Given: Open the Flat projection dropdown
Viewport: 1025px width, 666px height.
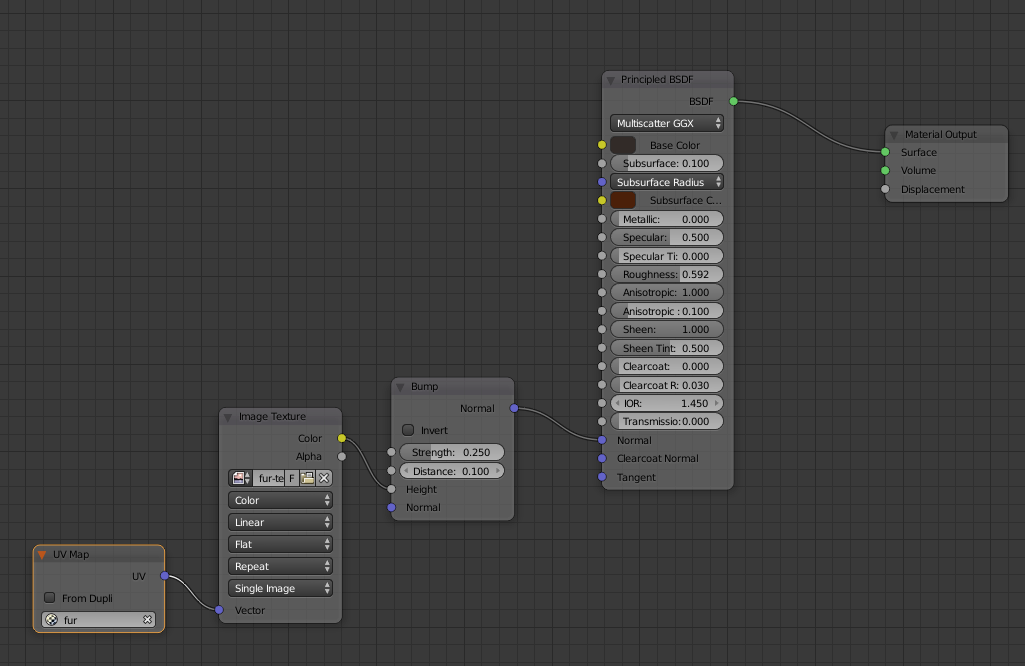Looking at the screenshot, I should [280, 544].
